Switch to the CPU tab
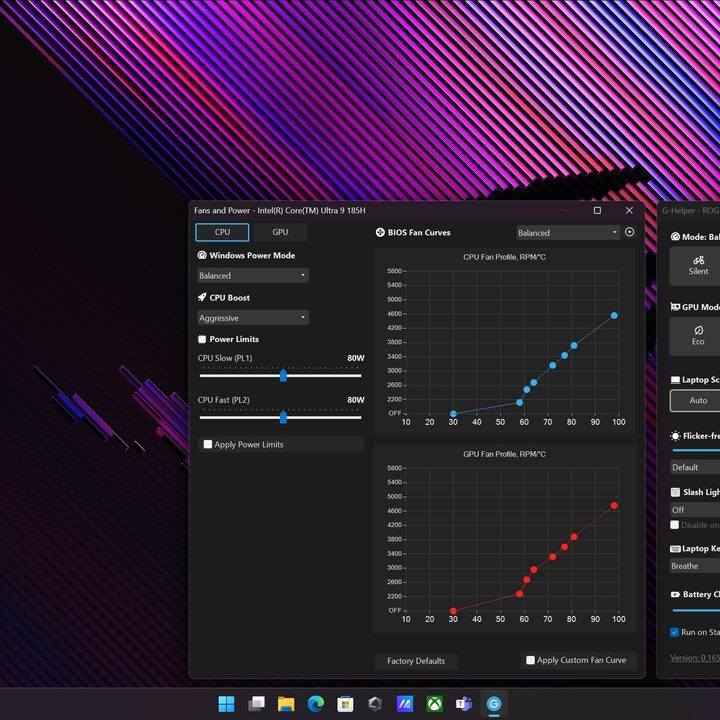 point(222,232)
